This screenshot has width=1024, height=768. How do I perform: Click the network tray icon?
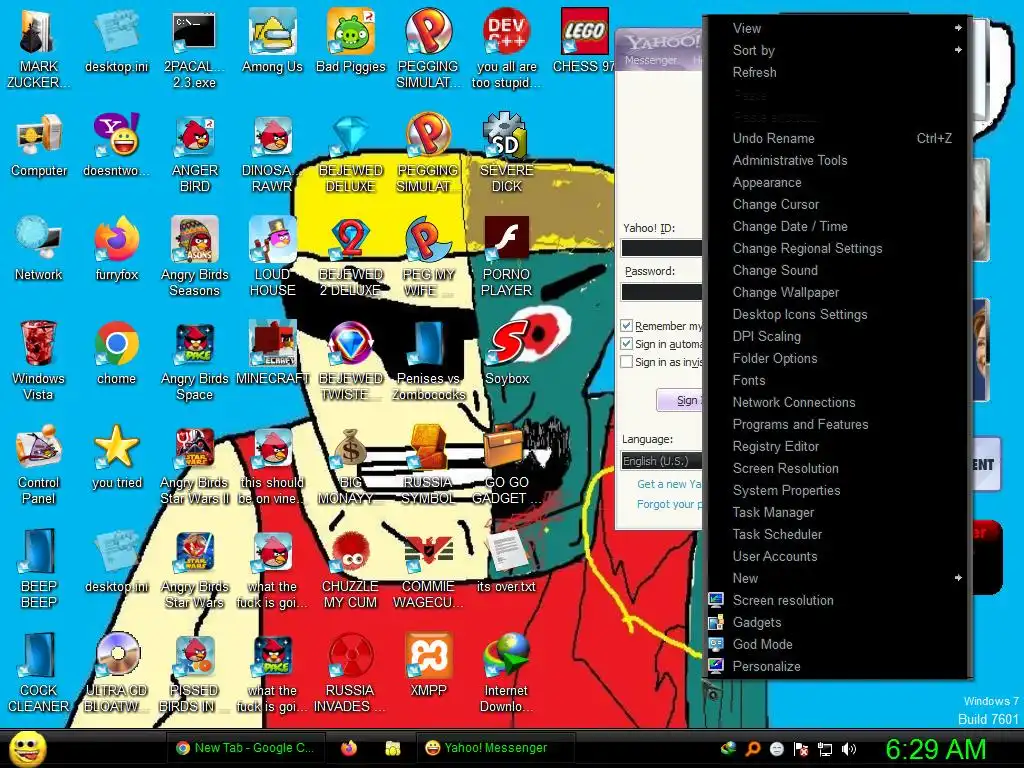coord(825,749)
